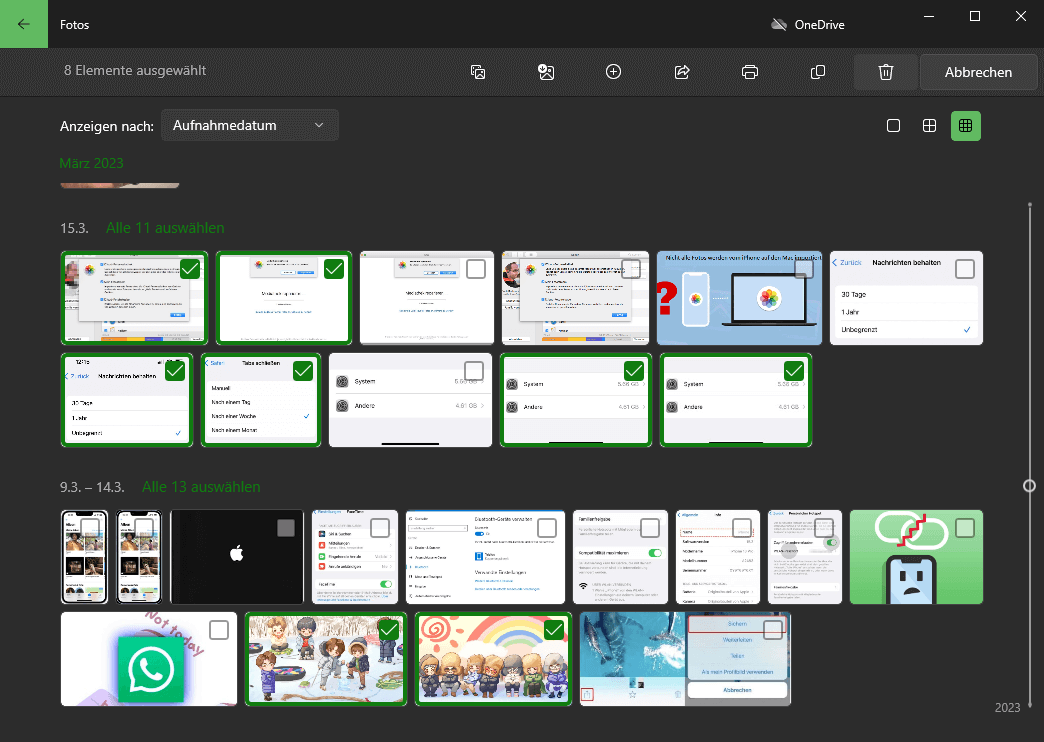Viewport: 1044px width, 742px height.
Task: Copy the selected photos
Action: 818,72
